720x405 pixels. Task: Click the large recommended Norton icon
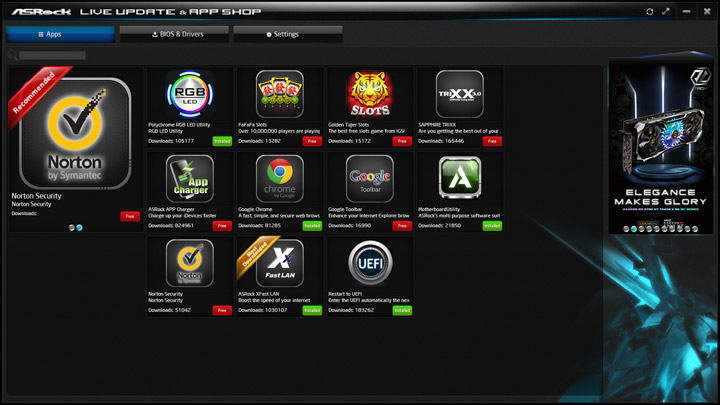(x=75, y=133)
